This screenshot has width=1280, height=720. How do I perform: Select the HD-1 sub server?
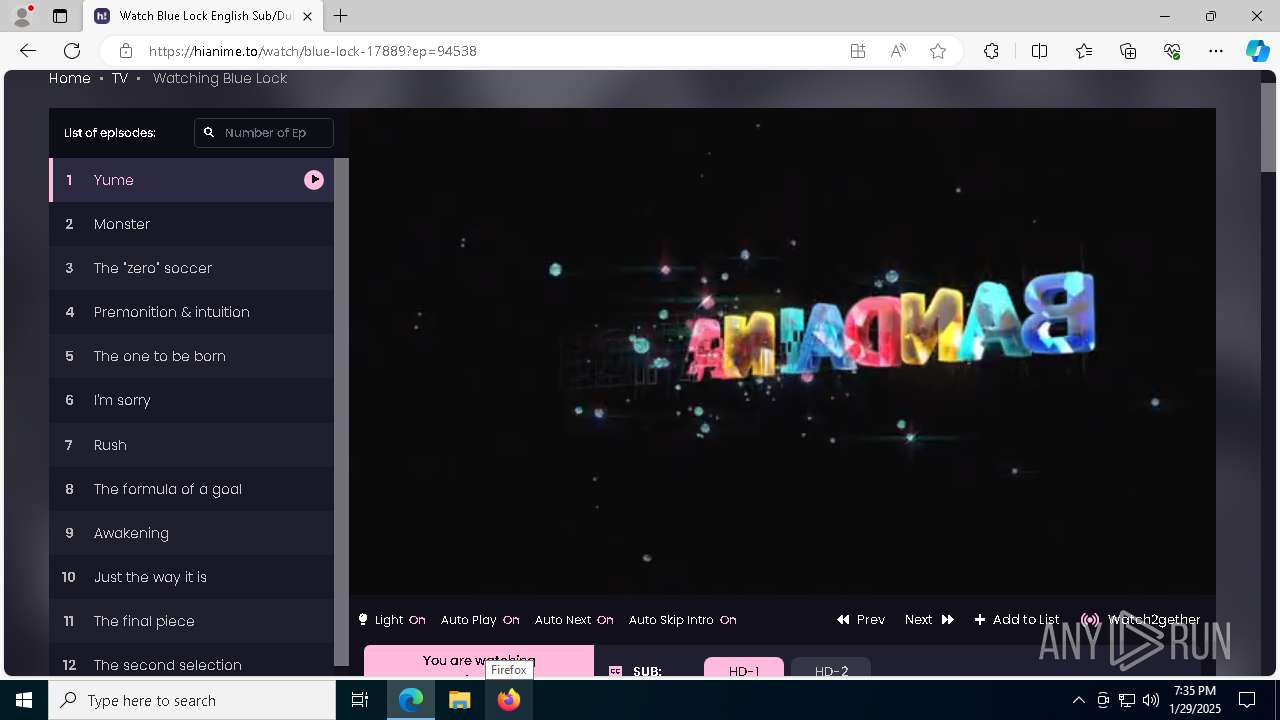coord(744,668)
